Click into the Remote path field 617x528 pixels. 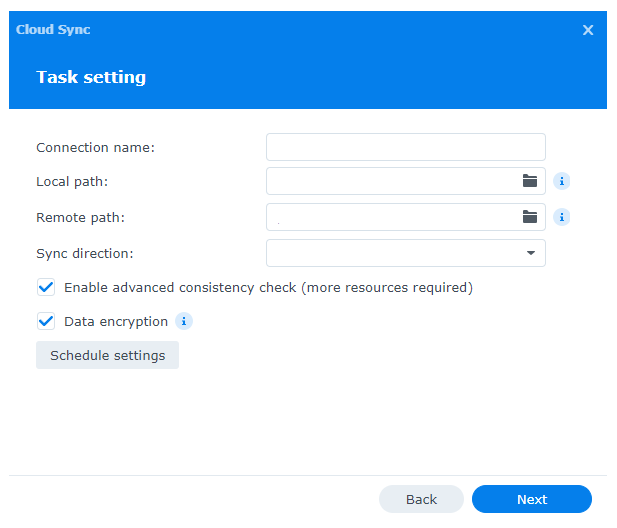point(390,217)
